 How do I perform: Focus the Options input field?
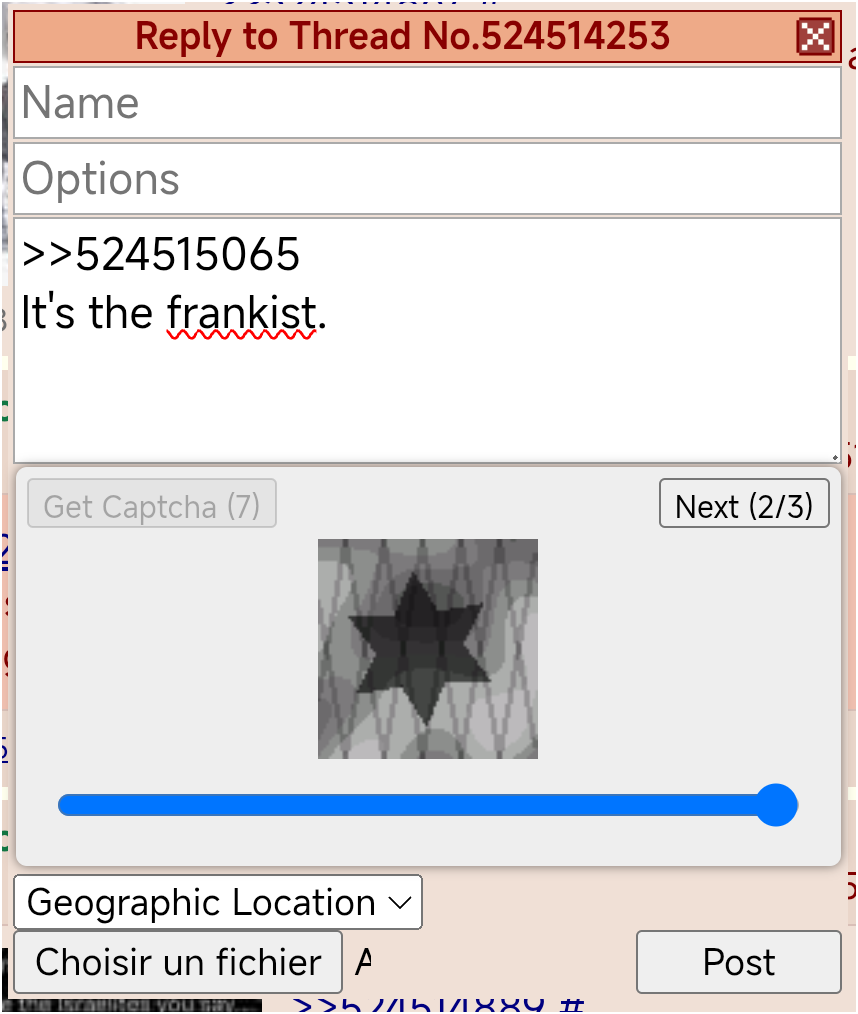click(427, 178)
